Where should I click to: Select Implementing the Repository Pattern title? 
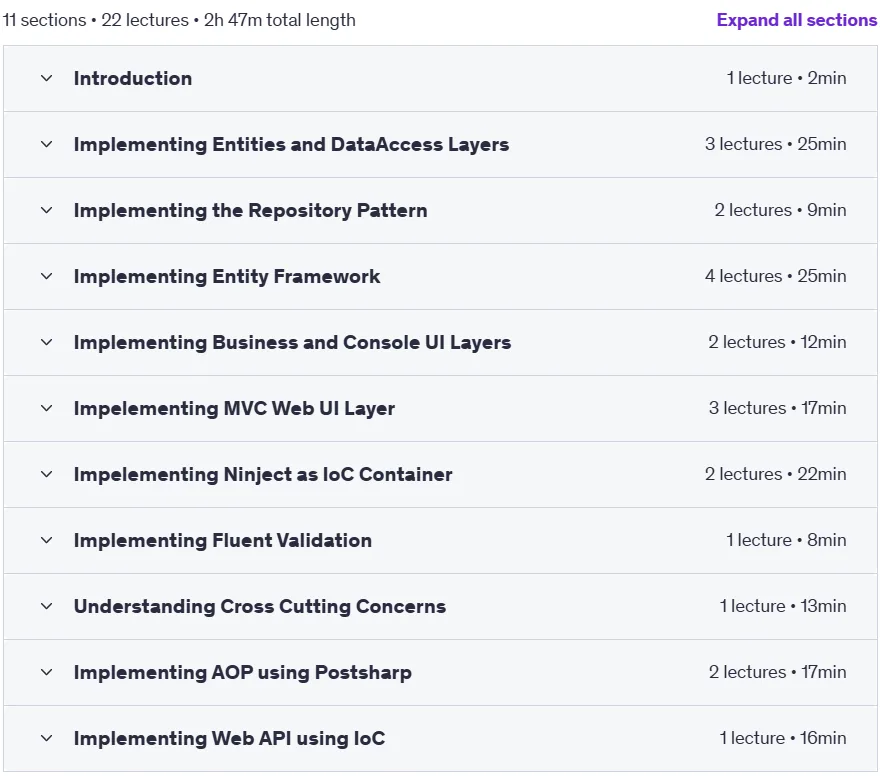pyautogui.click(x=250, y=210)
